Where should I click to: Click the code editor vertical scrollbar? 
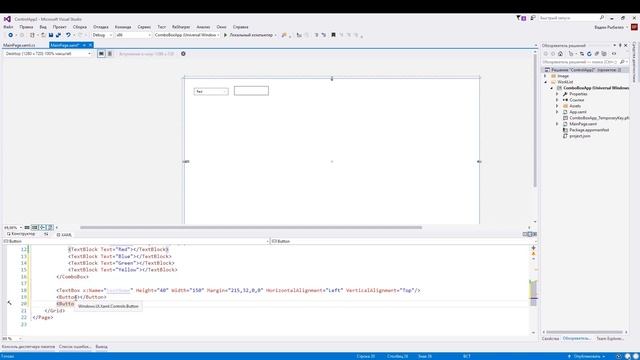(x=533, y=293)
